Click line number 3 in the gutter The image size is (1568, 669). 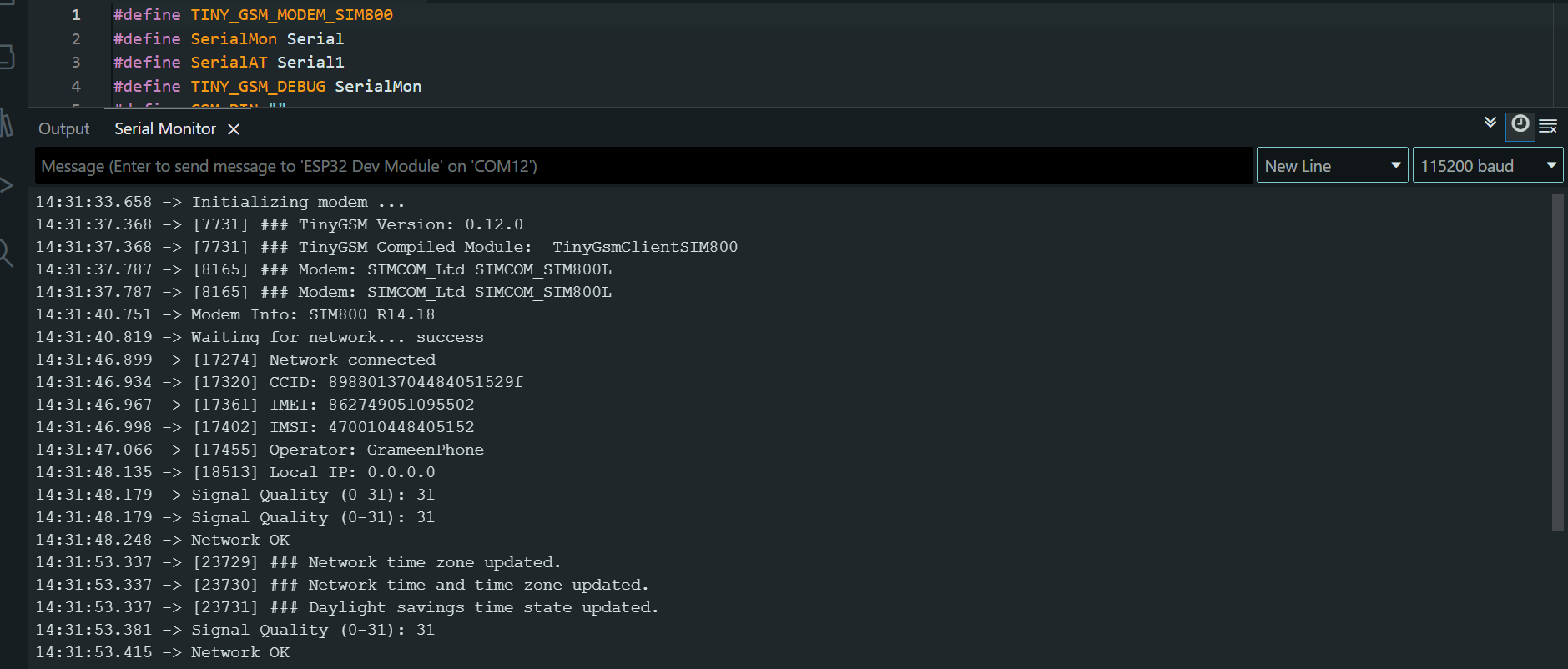click(76, 63)
